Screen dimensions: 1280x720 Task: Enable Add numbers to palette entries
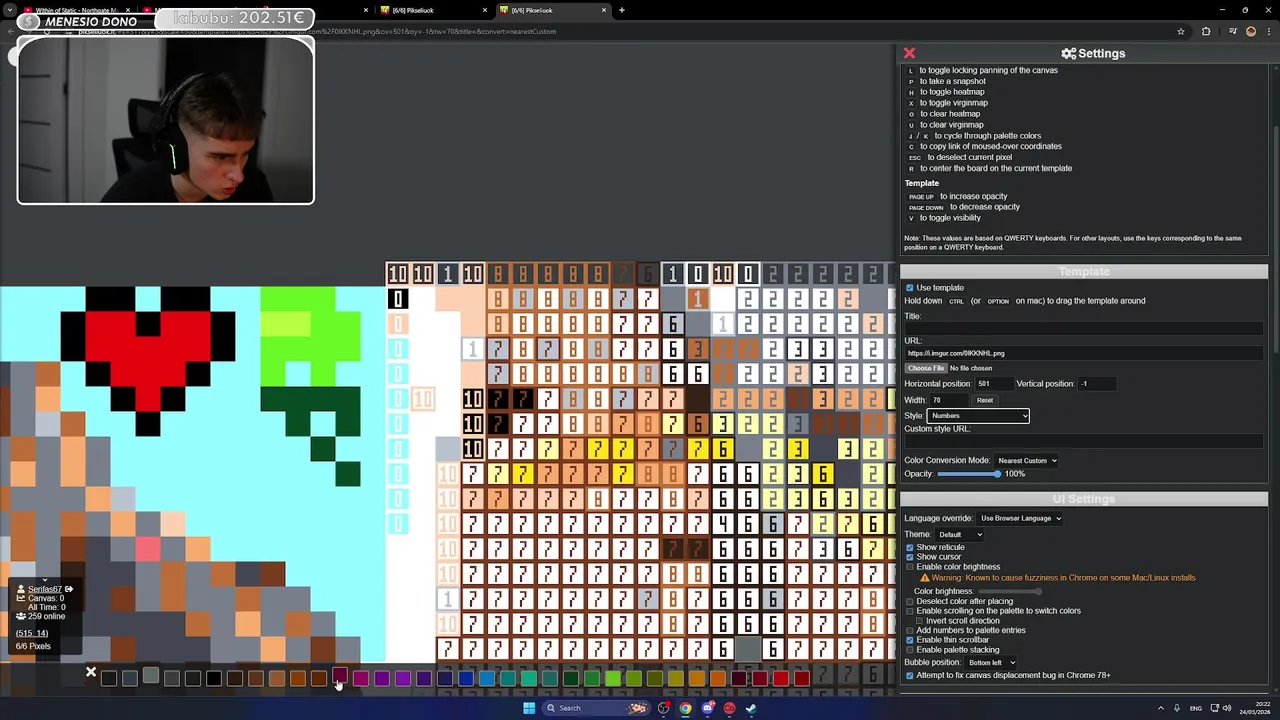click(x=910, y=630)
